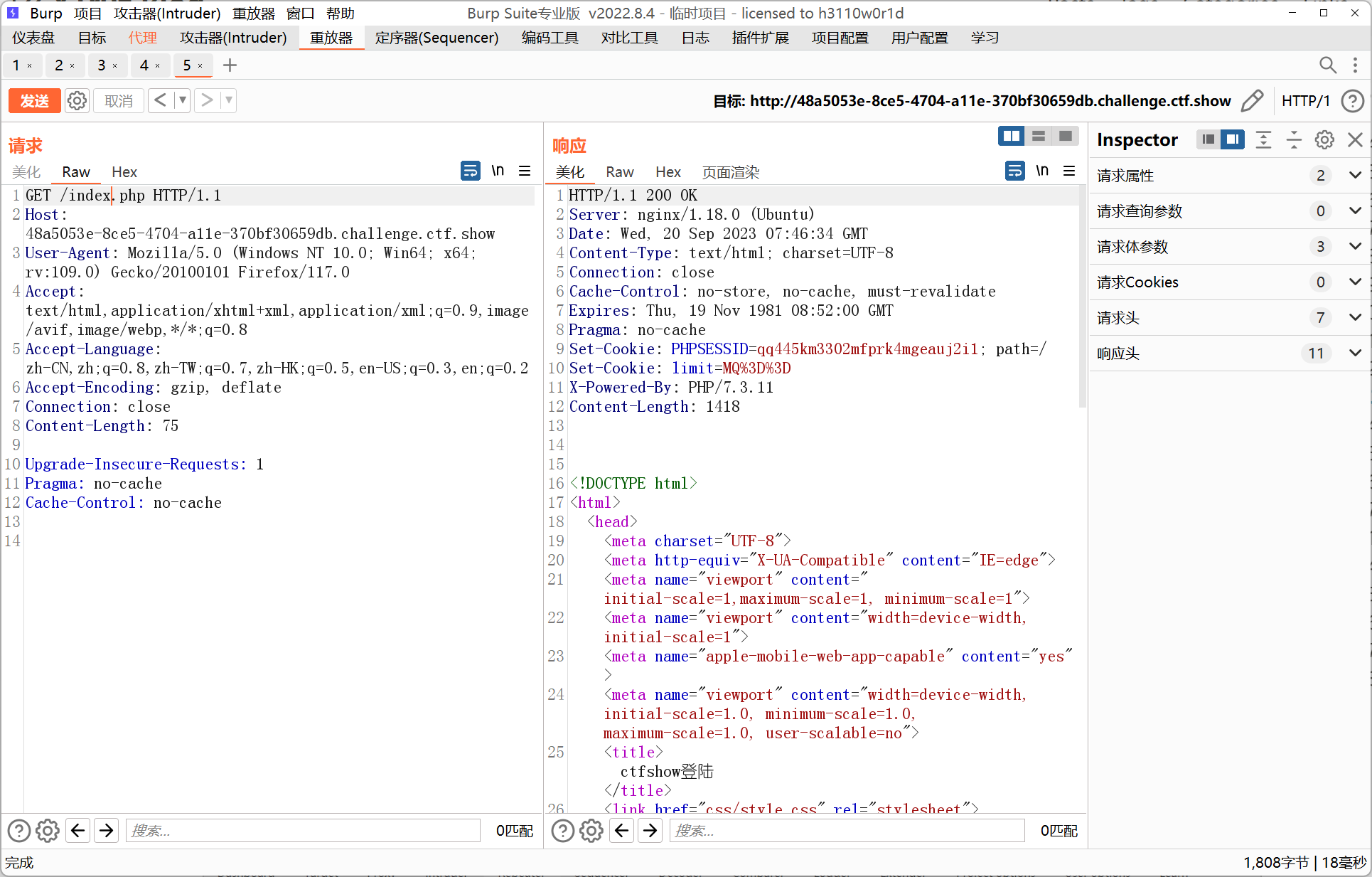The height and width of the screenshot is (877, 1372).
Task: Open the 定序器(Sequencer) tab
Action: [436, 38]
